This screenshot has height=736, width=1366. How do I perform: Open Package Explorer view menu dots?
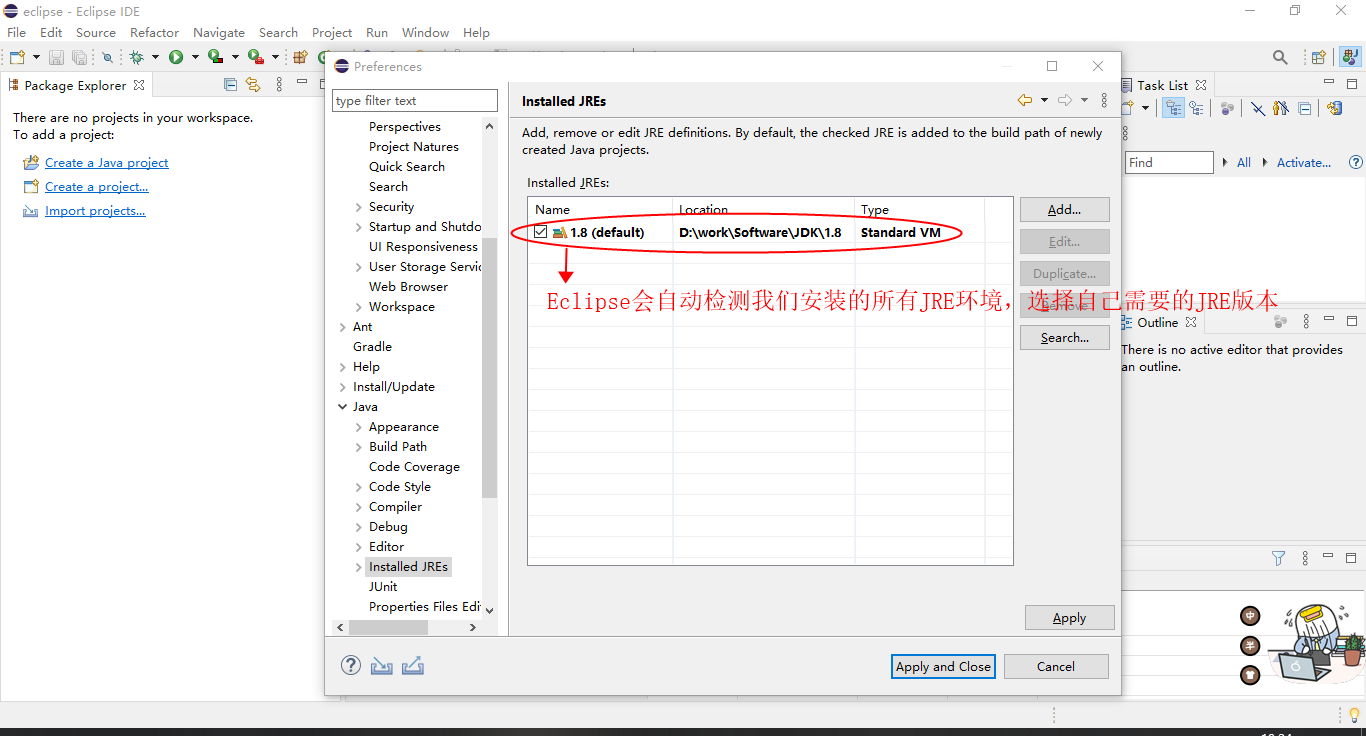point(279,85)
